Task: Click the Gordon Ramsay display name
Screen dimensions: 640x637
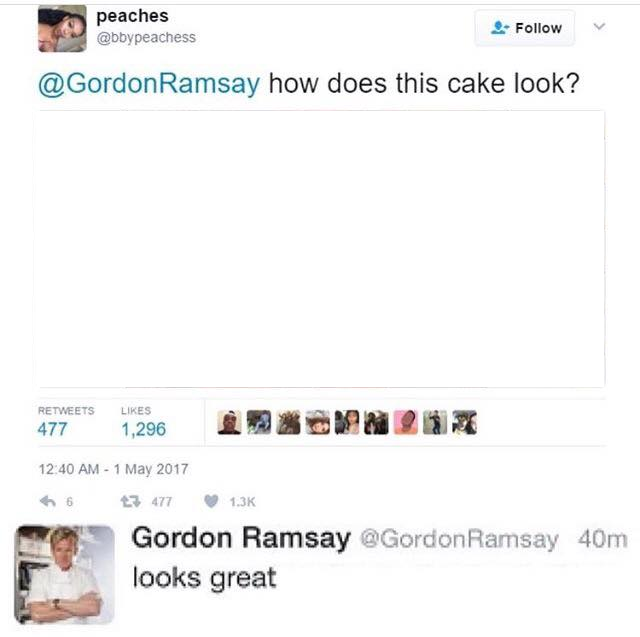Action: (241, 538)
